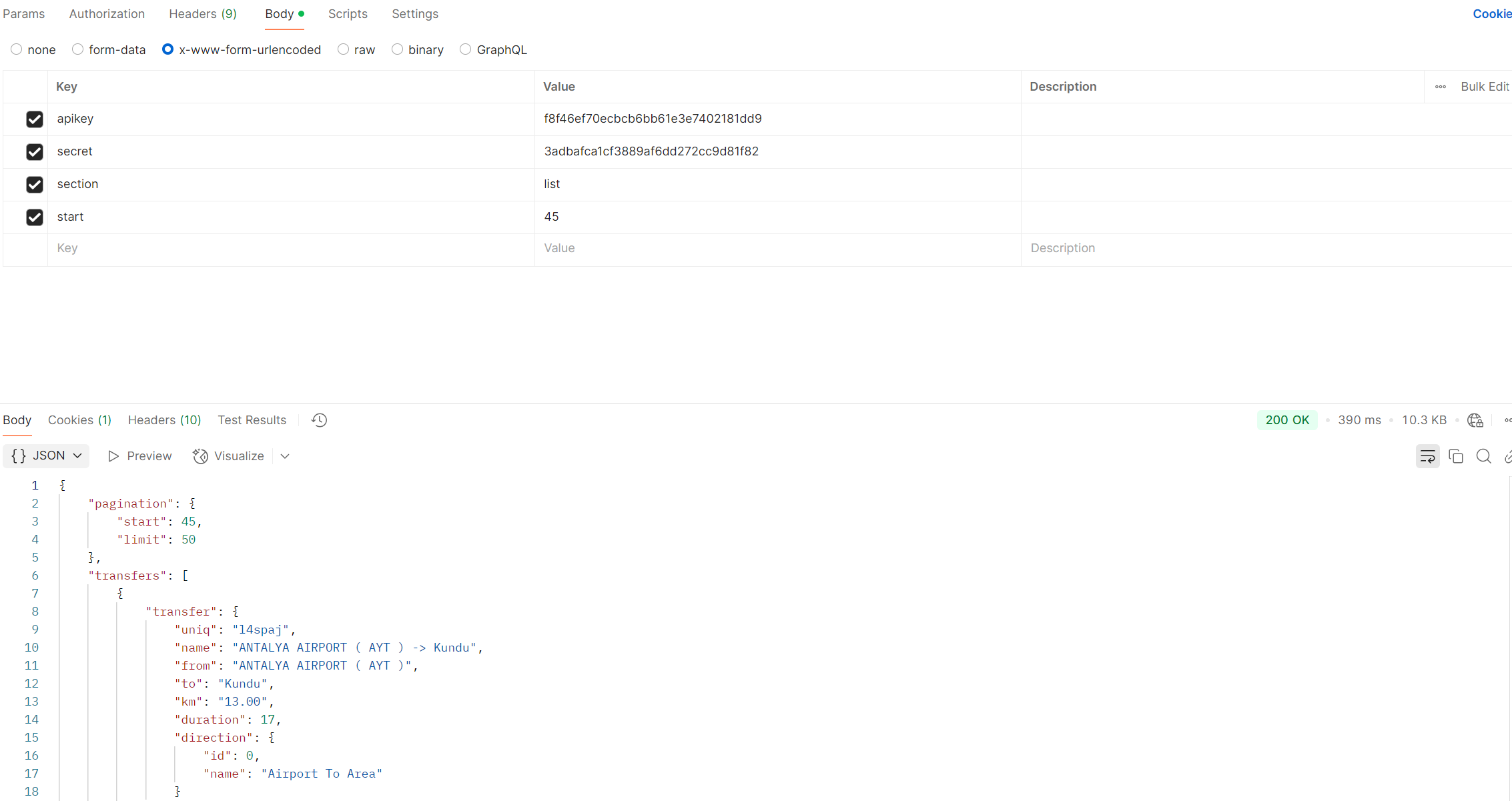This screenshot has width=1512, height=801.
Task: Click the Preview play icon button
Action: tap(139, 456)
